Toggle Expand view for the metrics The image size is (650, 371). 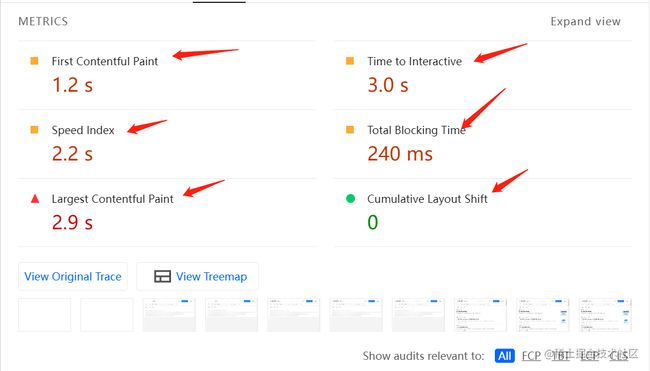585,22
